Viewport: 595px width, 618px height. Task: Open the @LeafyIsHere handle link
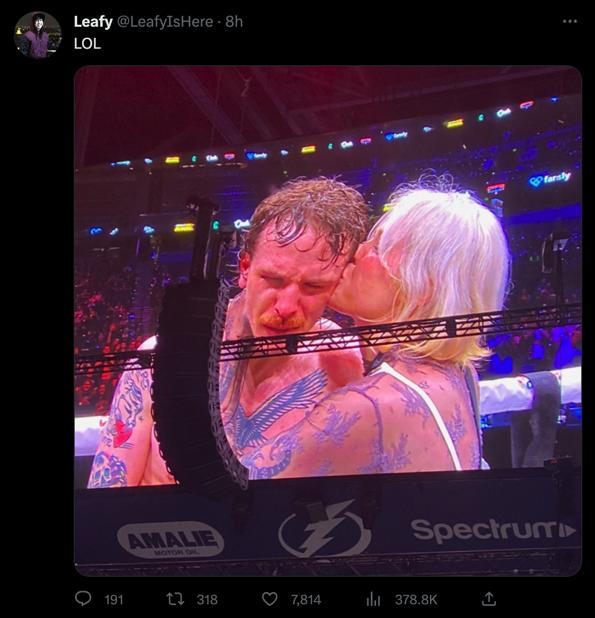coord(165,22)
